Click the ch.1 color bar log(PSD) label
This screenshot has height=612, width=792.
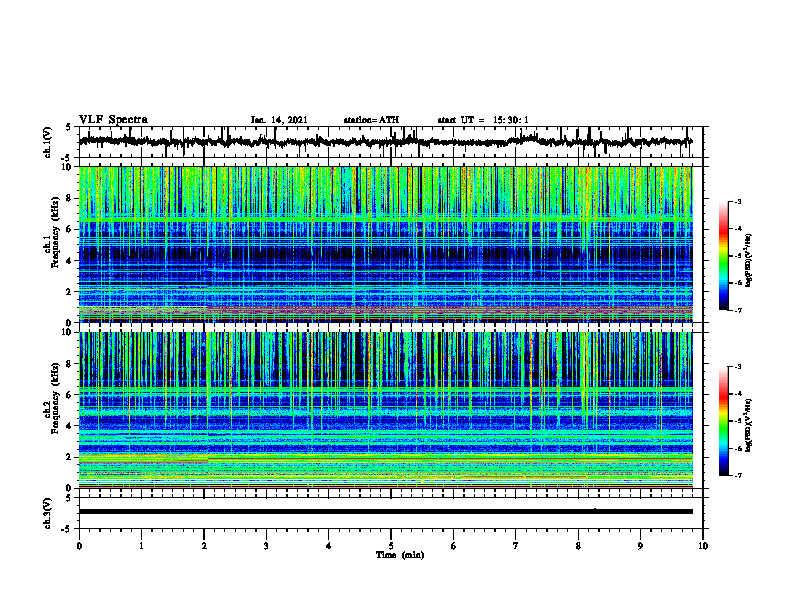point(749,261)
